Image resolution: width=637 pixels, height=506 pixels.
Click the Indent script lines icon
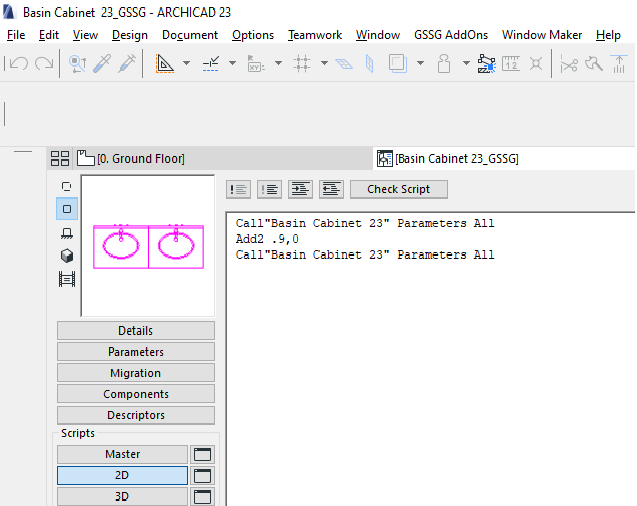[x=300, y=189]
